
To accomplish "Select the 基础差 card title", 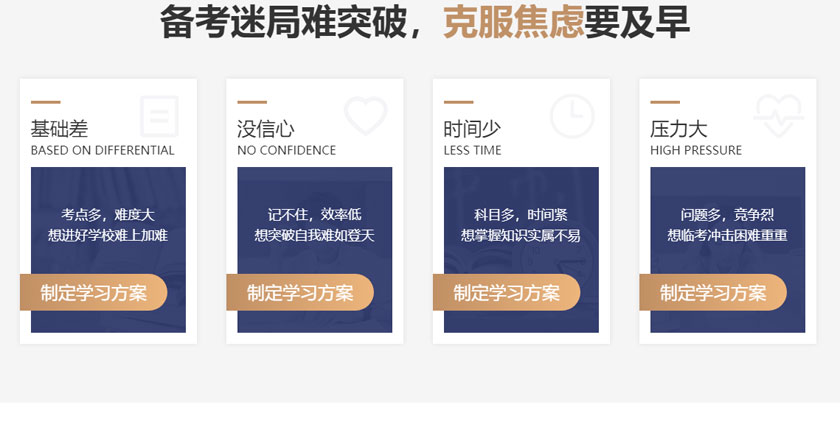I will pyautogui.click(x=59, y=129).
